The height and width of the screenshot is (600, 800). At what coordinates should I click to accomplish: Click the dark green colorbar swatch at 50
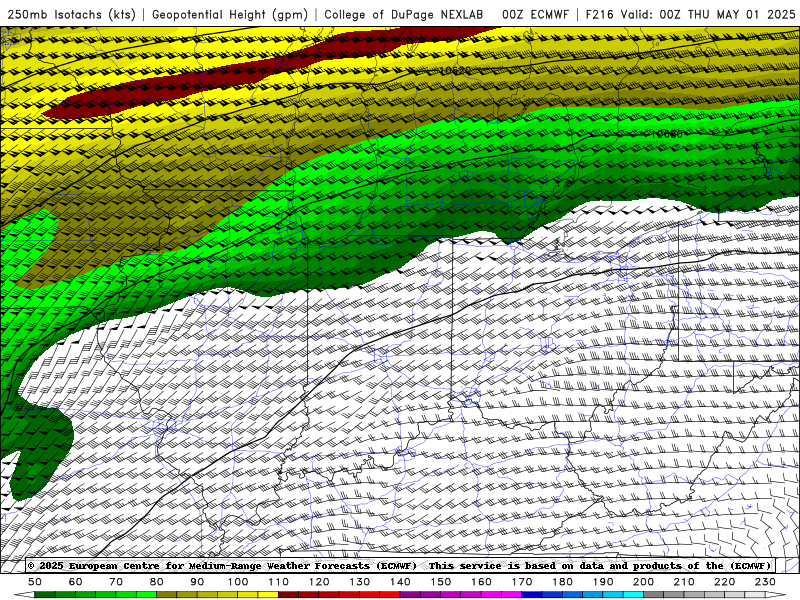point(45,595)
